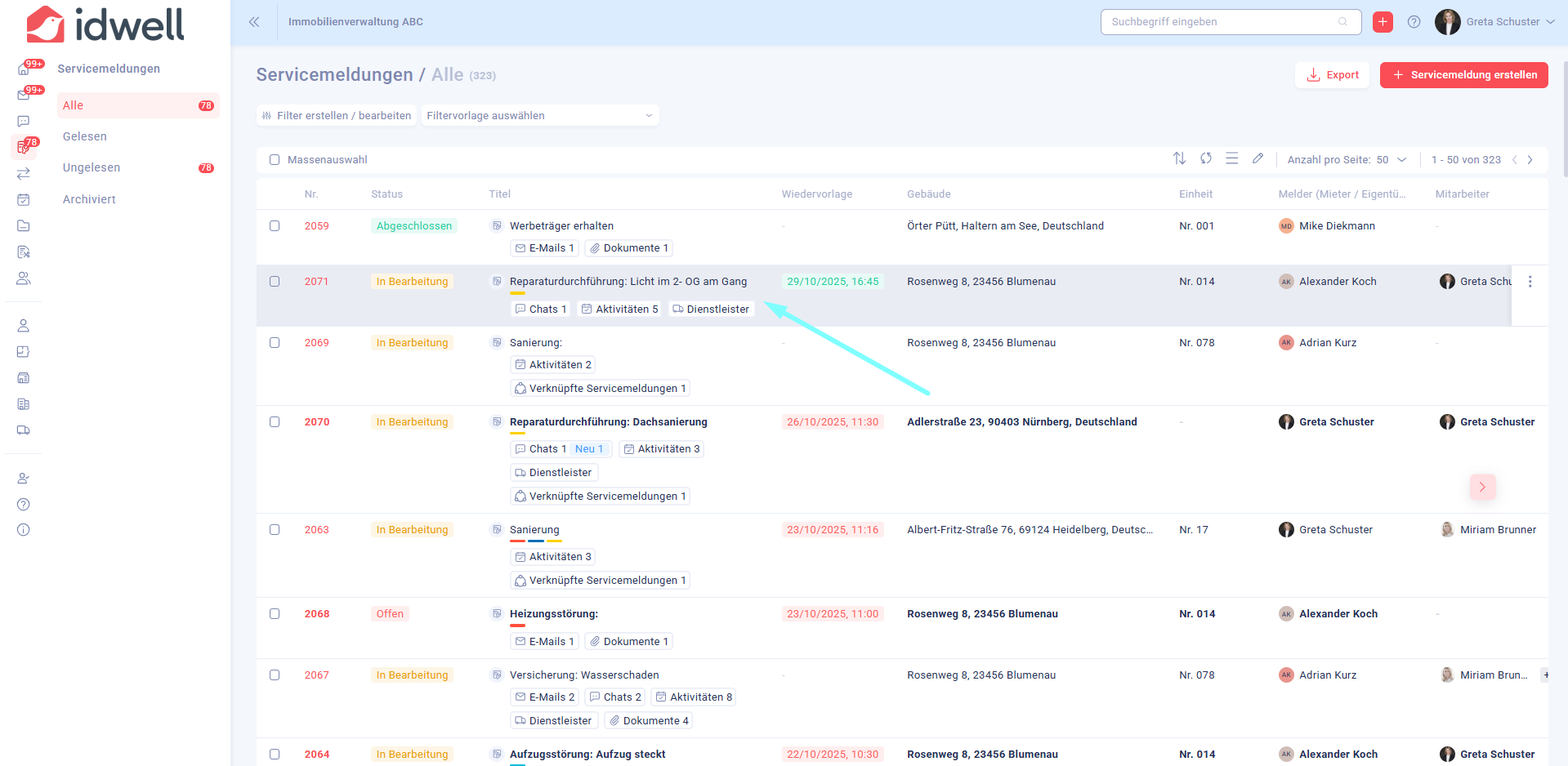Click the Servicemeldung erstellen button
Image resolution: width=1568 pixels, height=766 pixels.
pyautogui.click(x=1463, y=75)
